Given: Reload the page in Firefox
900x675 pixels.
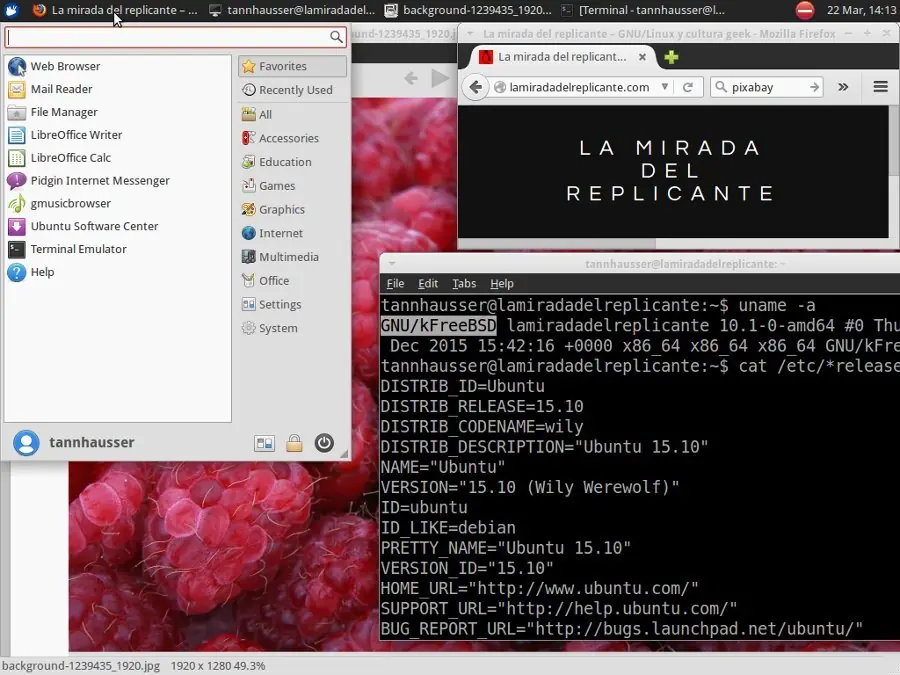Looking at the screenshot, I should tap(687, 87).
